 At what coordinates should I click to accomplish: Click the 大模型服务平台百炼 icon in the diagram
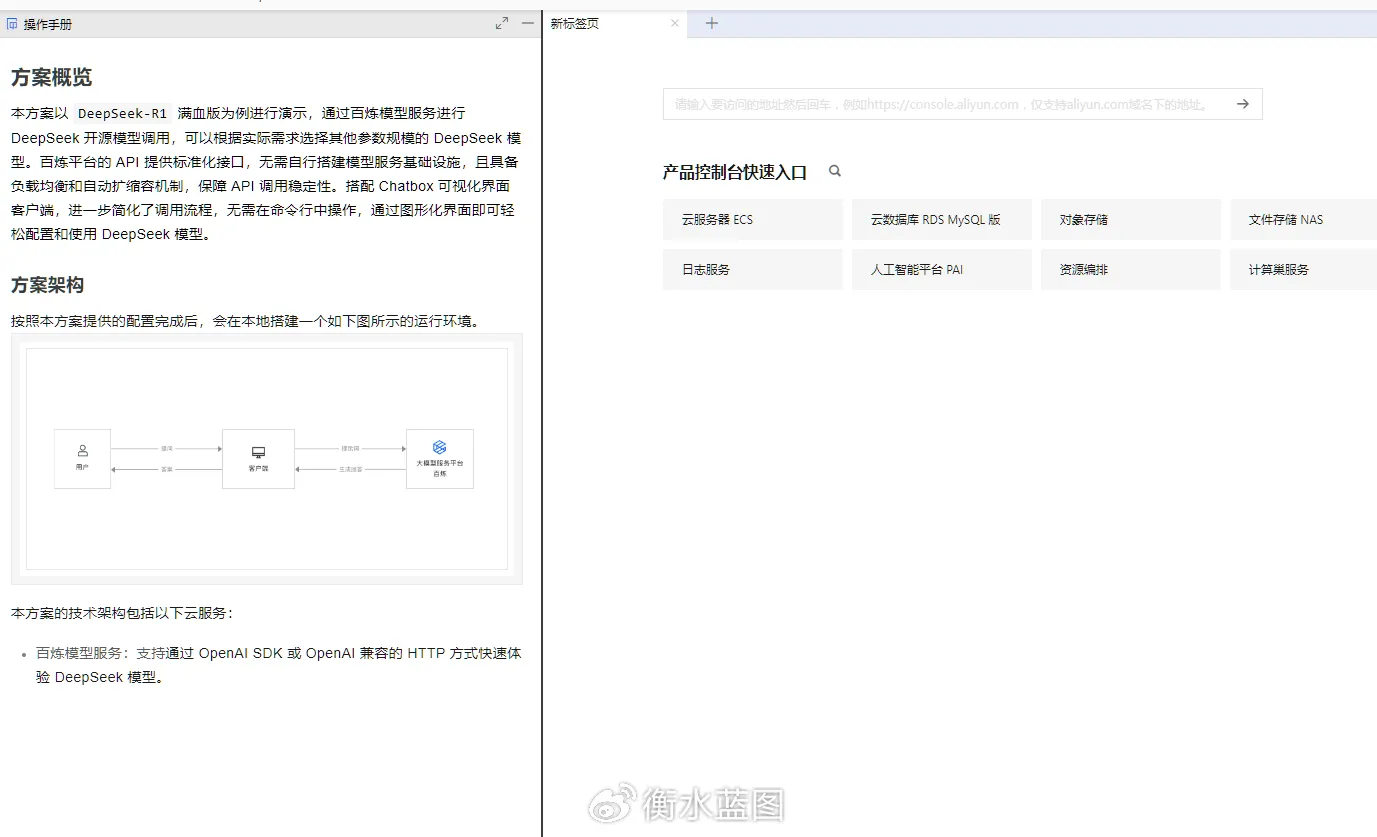(439, 447)
